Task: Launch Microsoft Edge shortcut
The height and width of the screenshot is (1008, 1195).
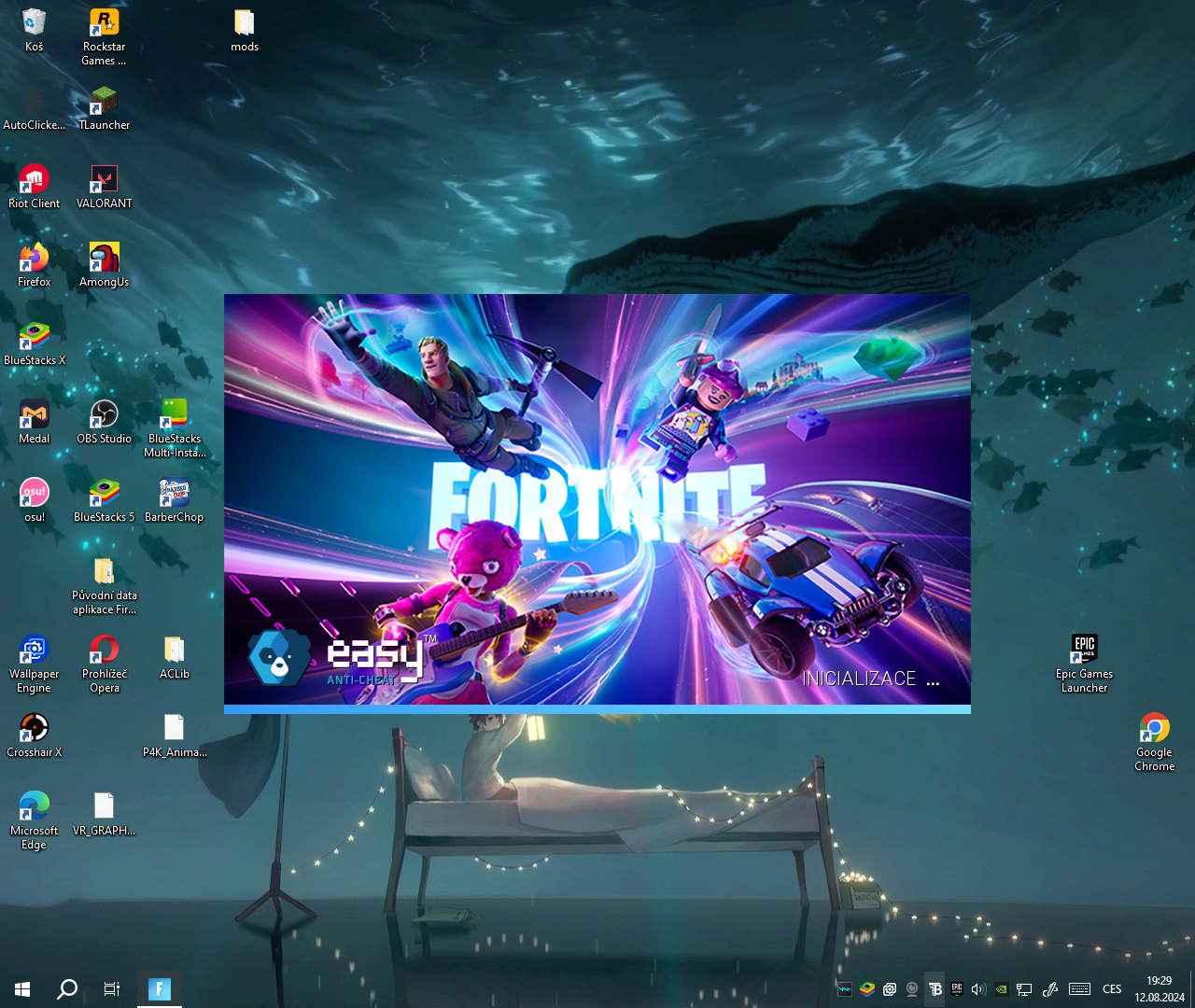Action: 34,821
